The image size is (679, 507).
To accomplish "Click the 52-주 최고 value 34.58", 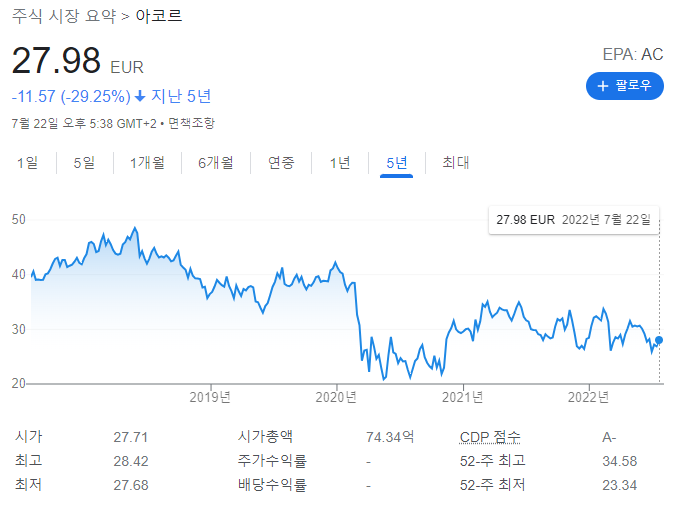I will point(620,461).
